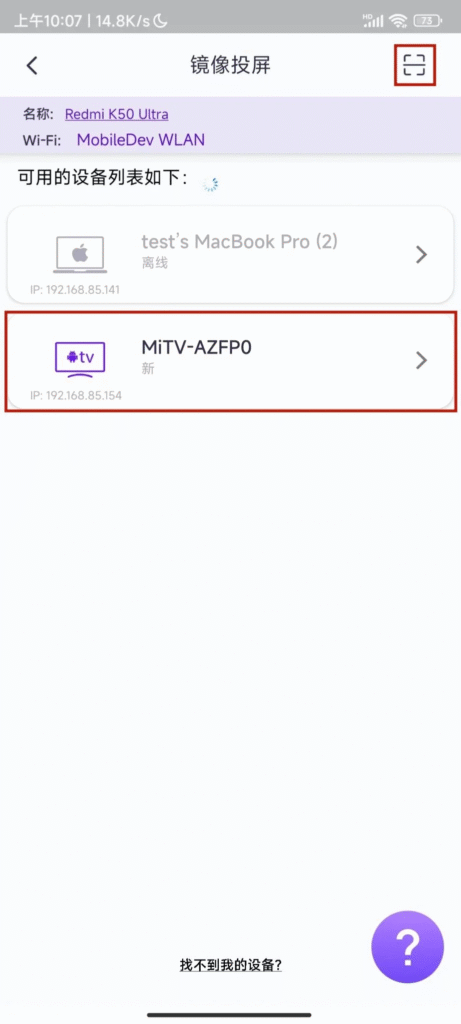The image size is (461, 1024).
Task: Tap the IP 192.168.85.141 label
Action: coord(74,289)
